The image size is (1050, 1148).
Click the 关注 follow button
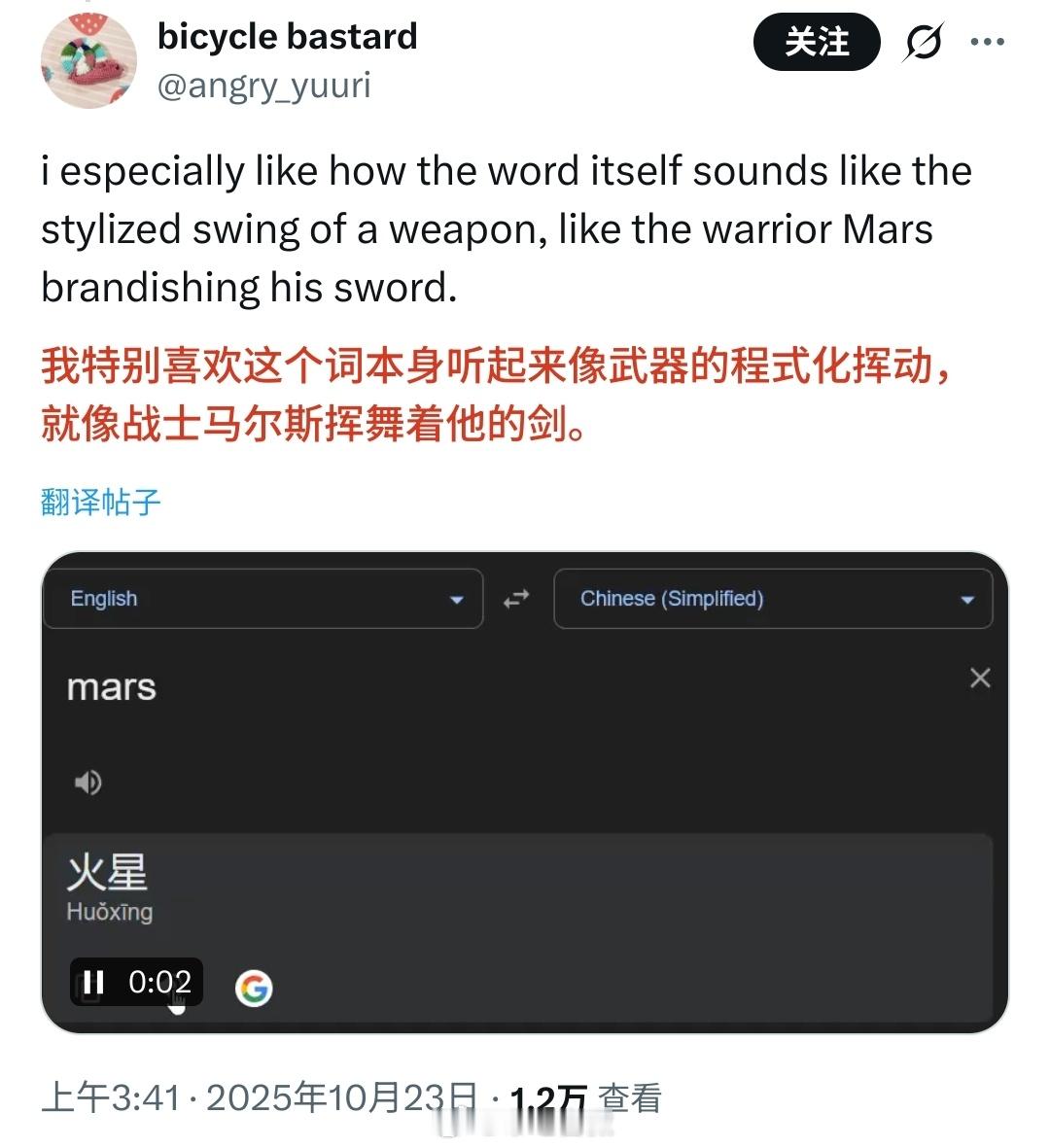[817, 42]
